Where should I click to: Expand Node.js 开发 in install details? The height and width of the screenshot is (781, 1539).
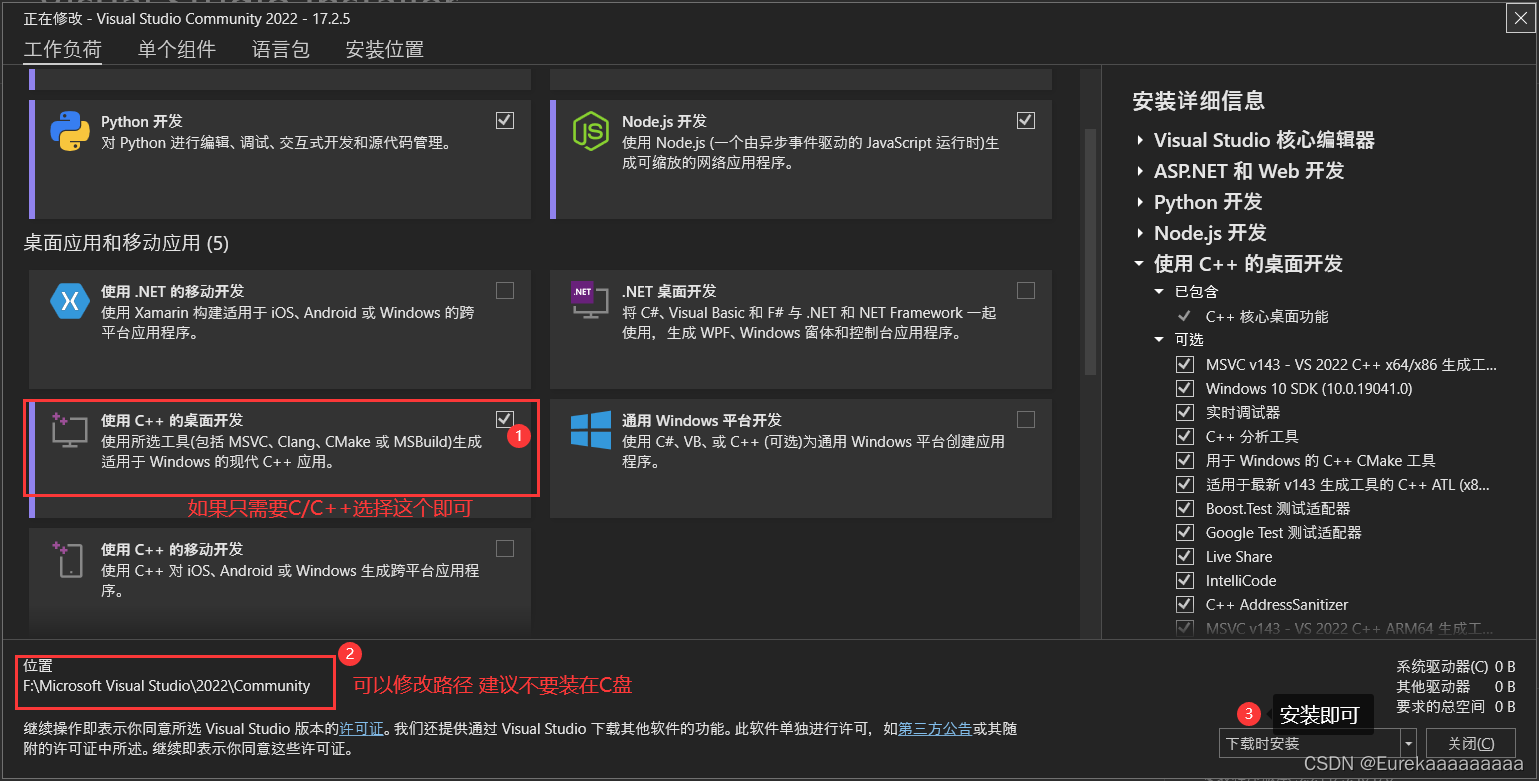point(1139,233)
